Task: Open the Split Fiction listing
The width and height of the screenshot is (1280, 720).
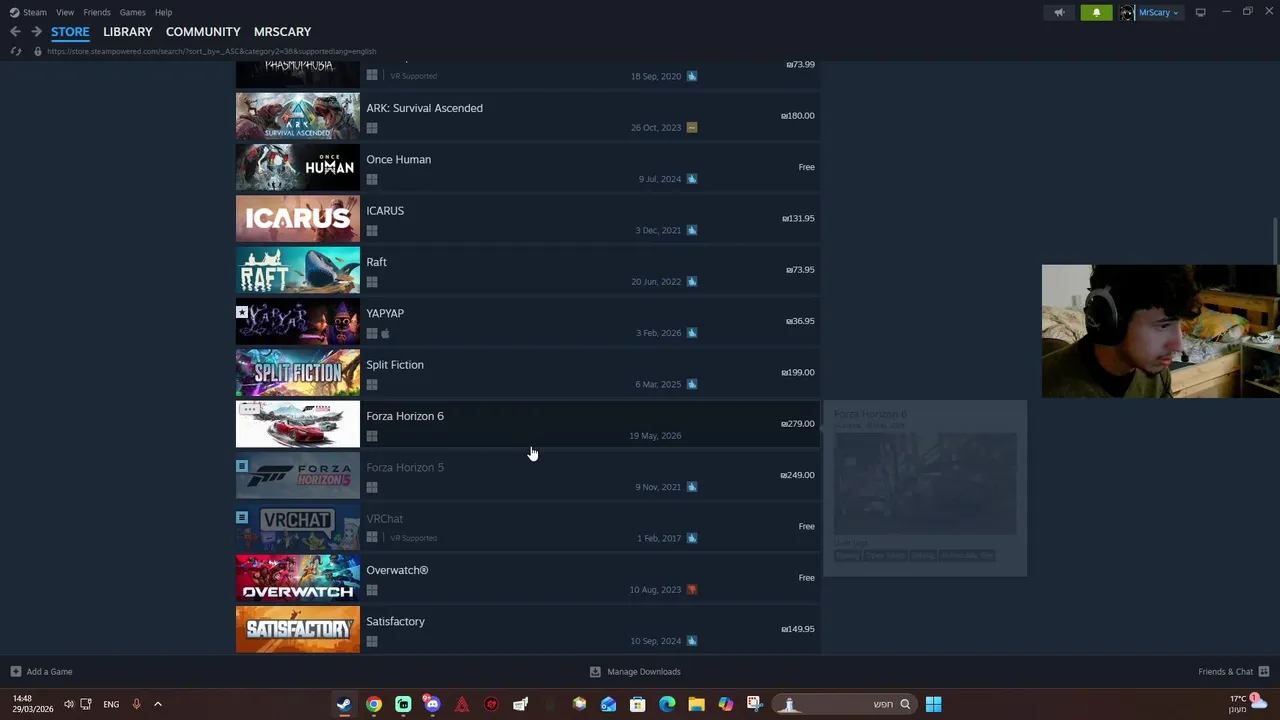Action: pyautogui.click(x=528, y=373)
